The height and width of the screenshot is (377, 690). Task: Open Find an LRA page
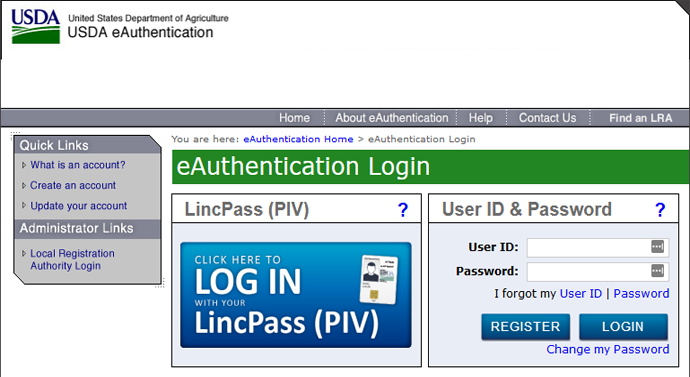click(x=641, y=118)
